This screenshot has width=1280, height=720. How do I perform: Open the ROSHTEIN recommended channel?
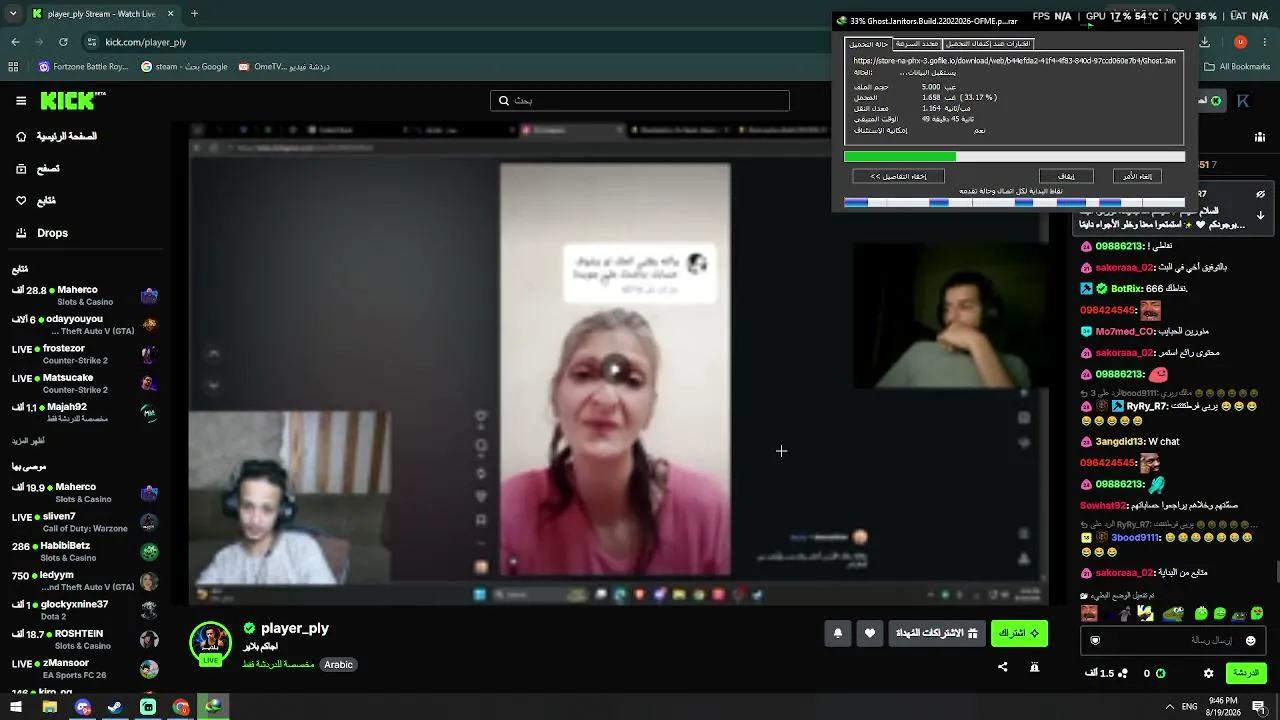(x=85, y=640)
